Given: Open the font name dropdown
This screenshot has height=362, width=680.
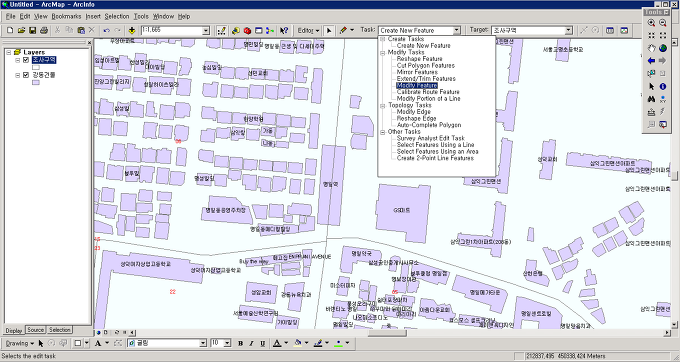Looking at the screenshot, I should 203,343.
